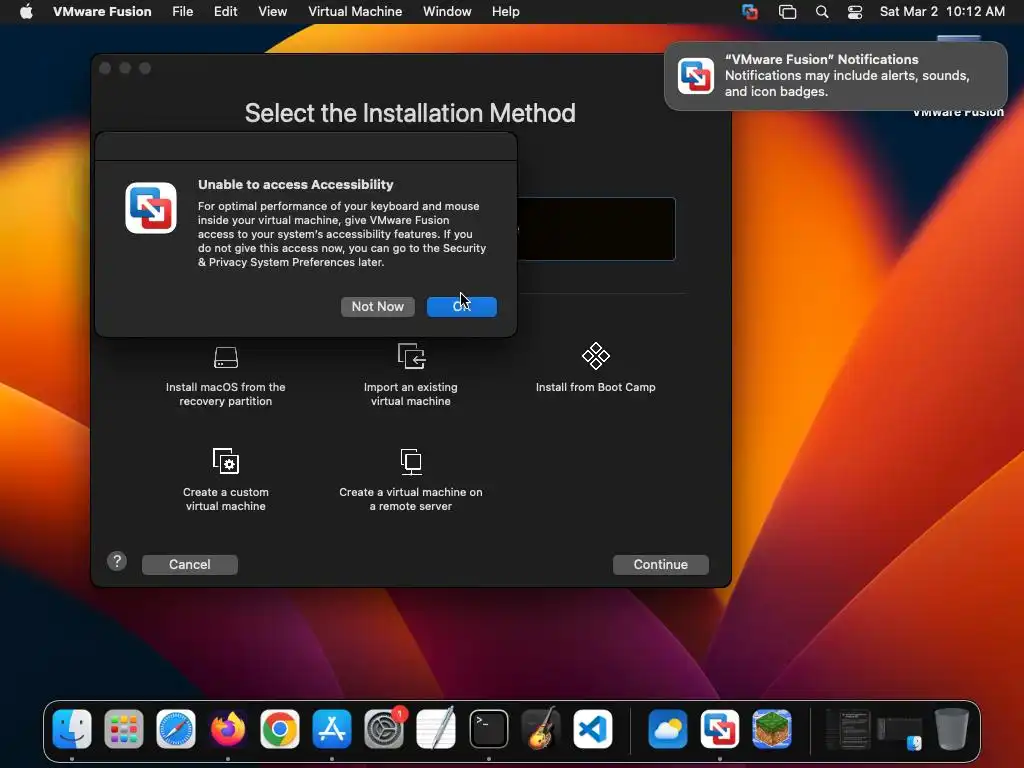This screenshot has height=768, width=1024.
Task: Click the VMware Fusion Notifications banner
Action: point(835,76)
